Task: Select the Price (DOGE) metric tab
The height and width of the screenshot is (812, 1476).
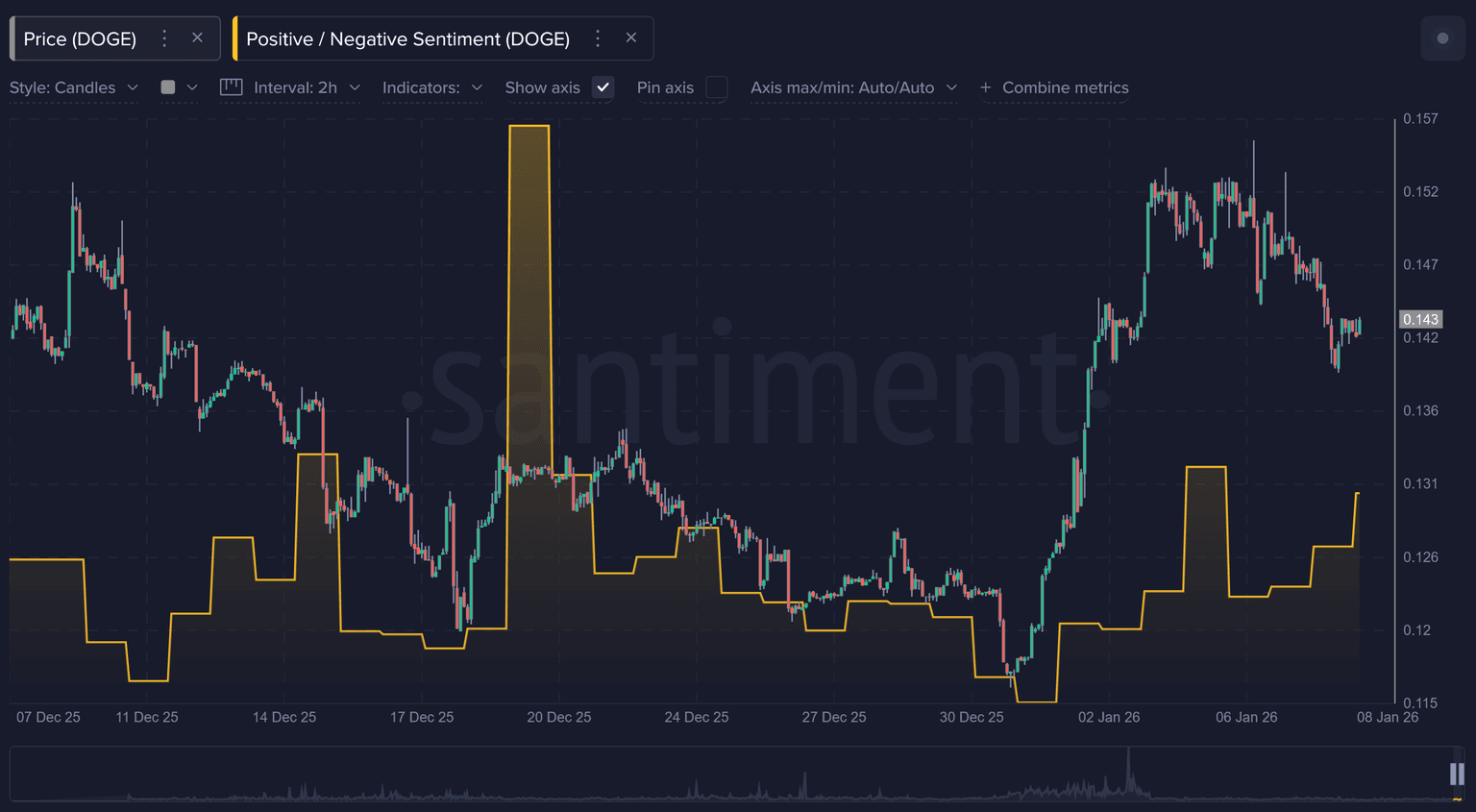Action: 80,38
